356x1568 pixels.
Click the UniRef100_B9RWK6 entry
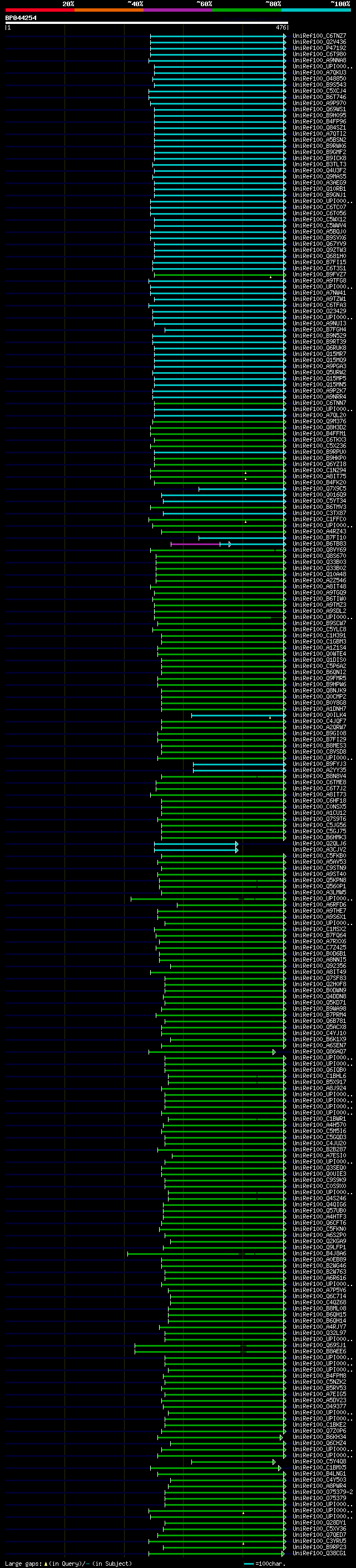click(x=319, y=146)
